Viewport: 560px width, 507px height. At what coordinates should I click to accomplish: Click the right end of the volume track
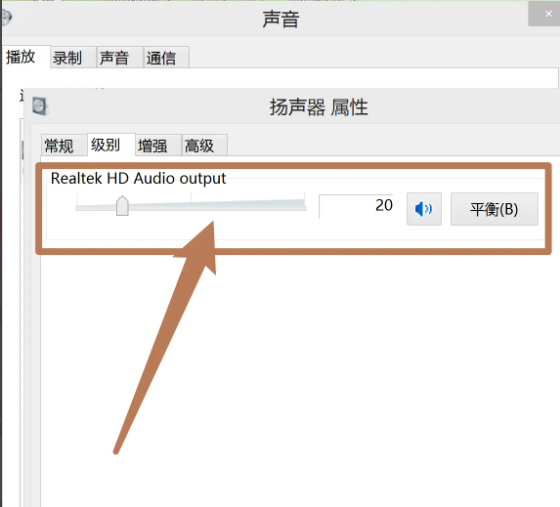(303, 206)
